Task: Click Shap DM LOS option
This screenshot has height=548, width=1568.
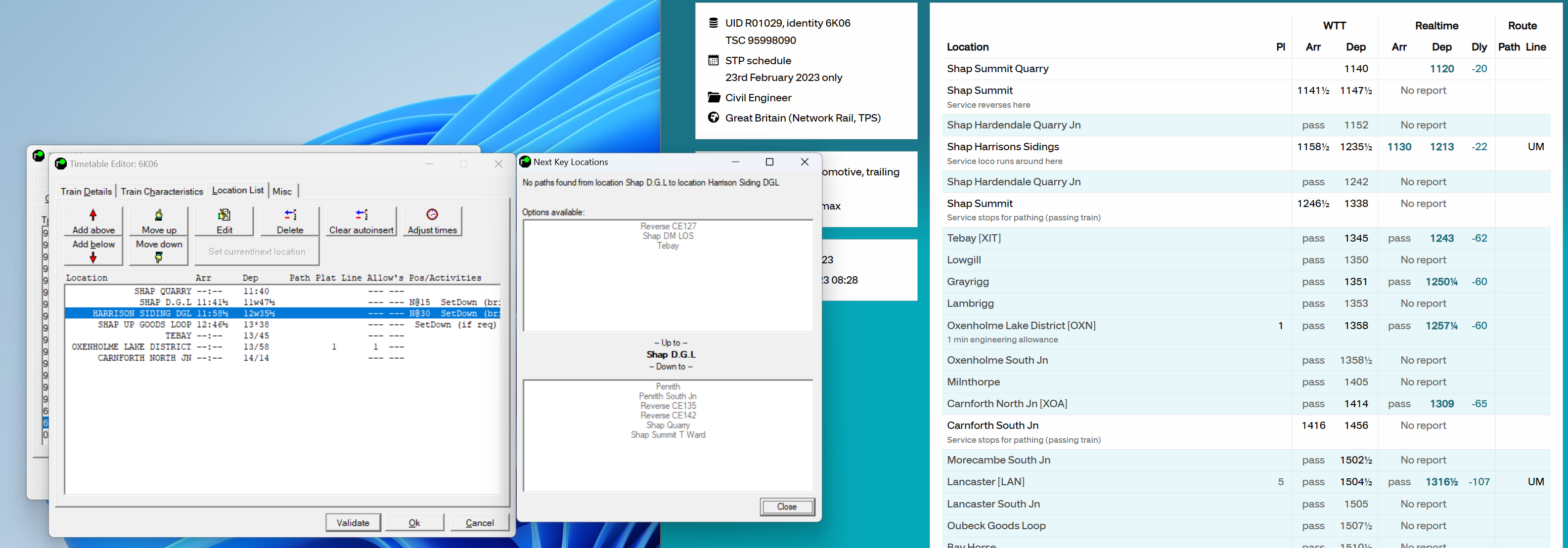Action: point(668,236)
